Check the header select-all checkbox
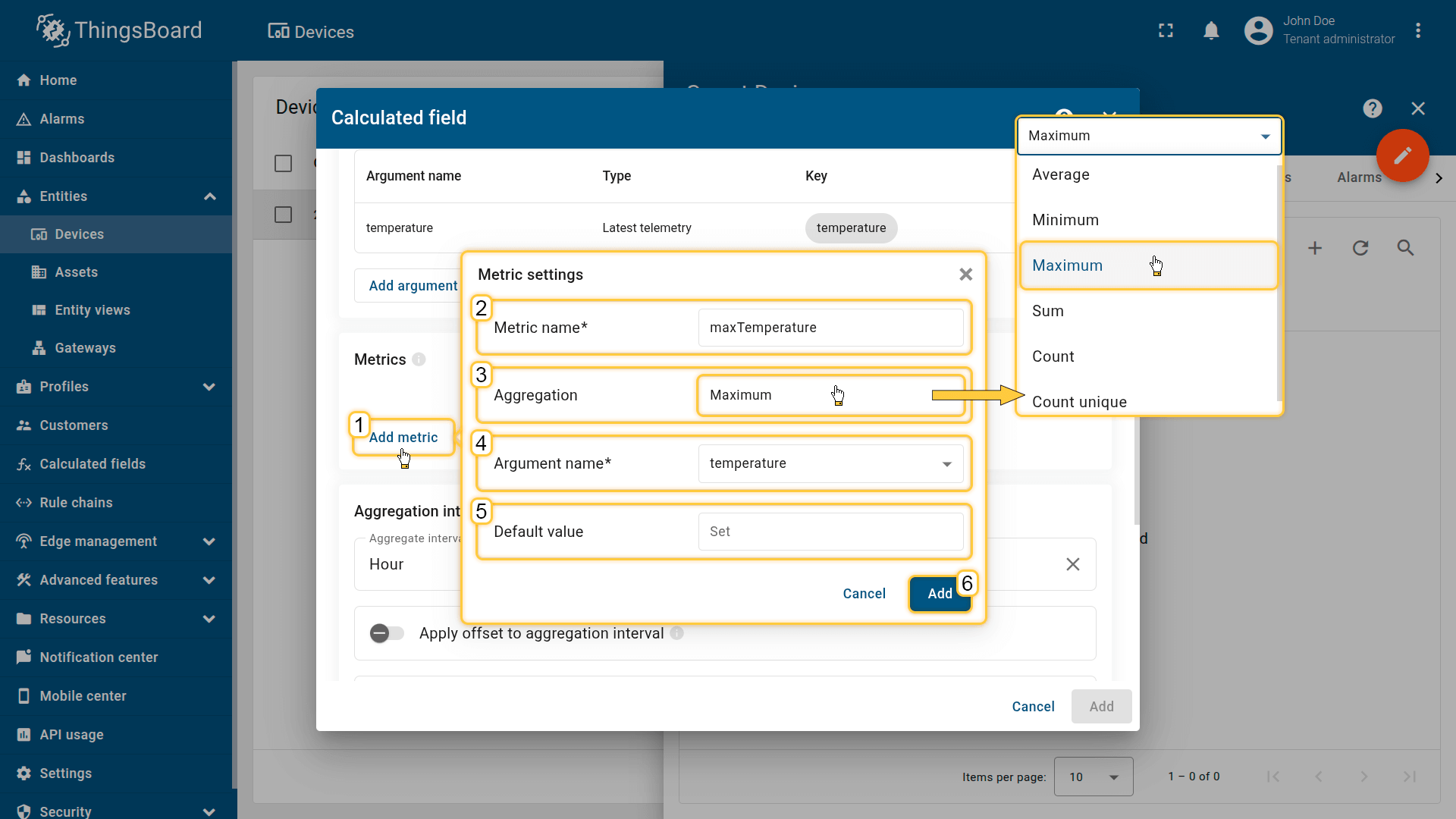The height and width of the screenshot is (819, 1456). [x=283, y=163]
